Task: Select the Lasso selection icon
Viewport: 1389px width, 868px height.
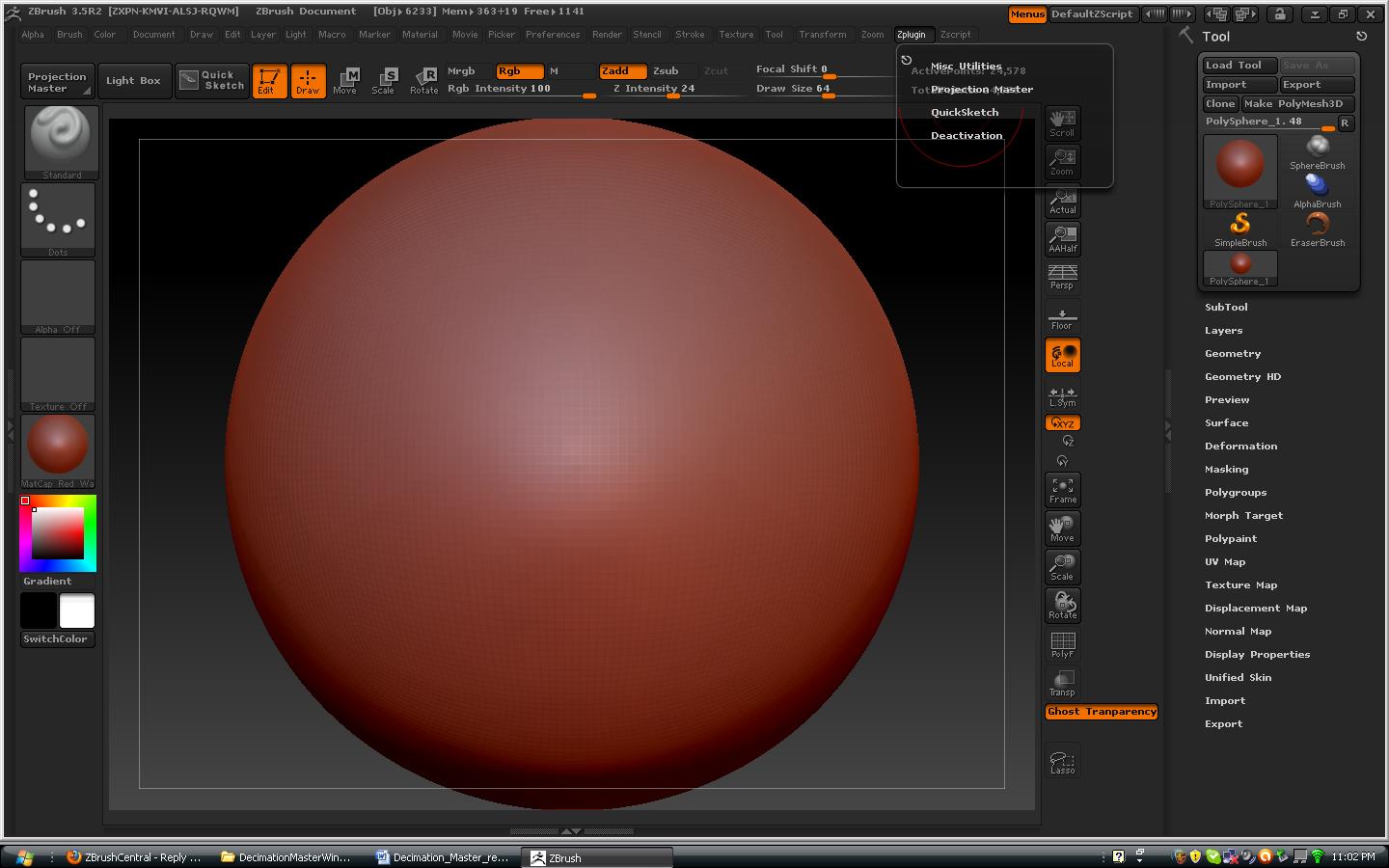Action: [x=1062, y=762]
